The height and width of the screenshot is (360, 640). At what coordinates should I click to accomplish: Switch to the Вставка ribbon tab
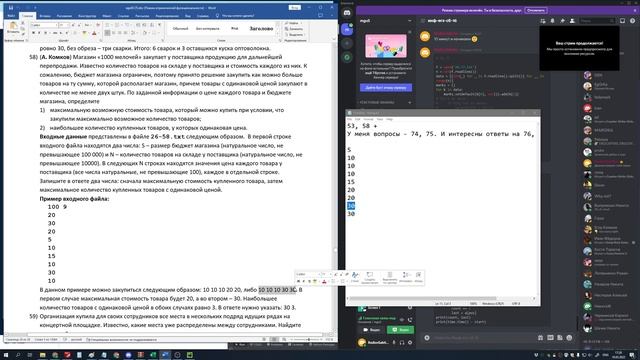pyautogui.click(x=45, y=16)
